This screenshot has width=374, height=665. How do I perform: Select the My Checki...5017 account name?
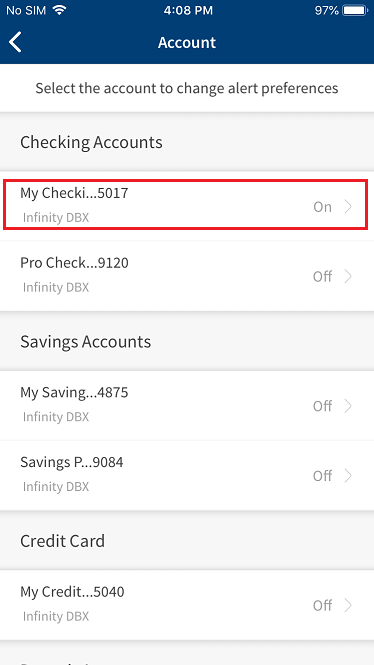74,193
